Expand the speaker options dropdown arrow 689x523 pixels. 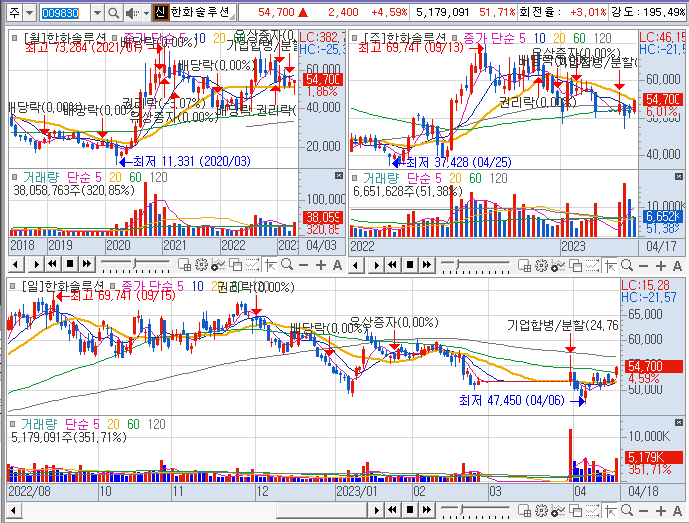(146, 13)
